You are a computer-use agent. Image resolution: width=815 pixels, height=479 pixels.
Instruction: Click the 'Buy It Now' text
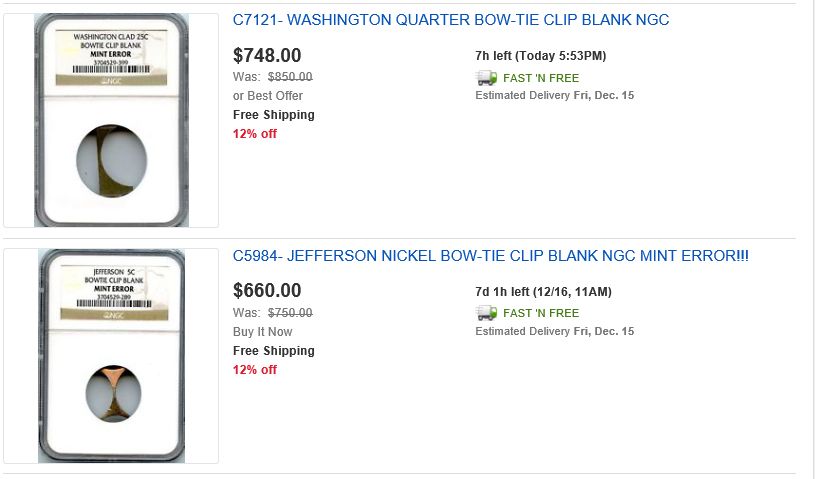tap(262, 332)
